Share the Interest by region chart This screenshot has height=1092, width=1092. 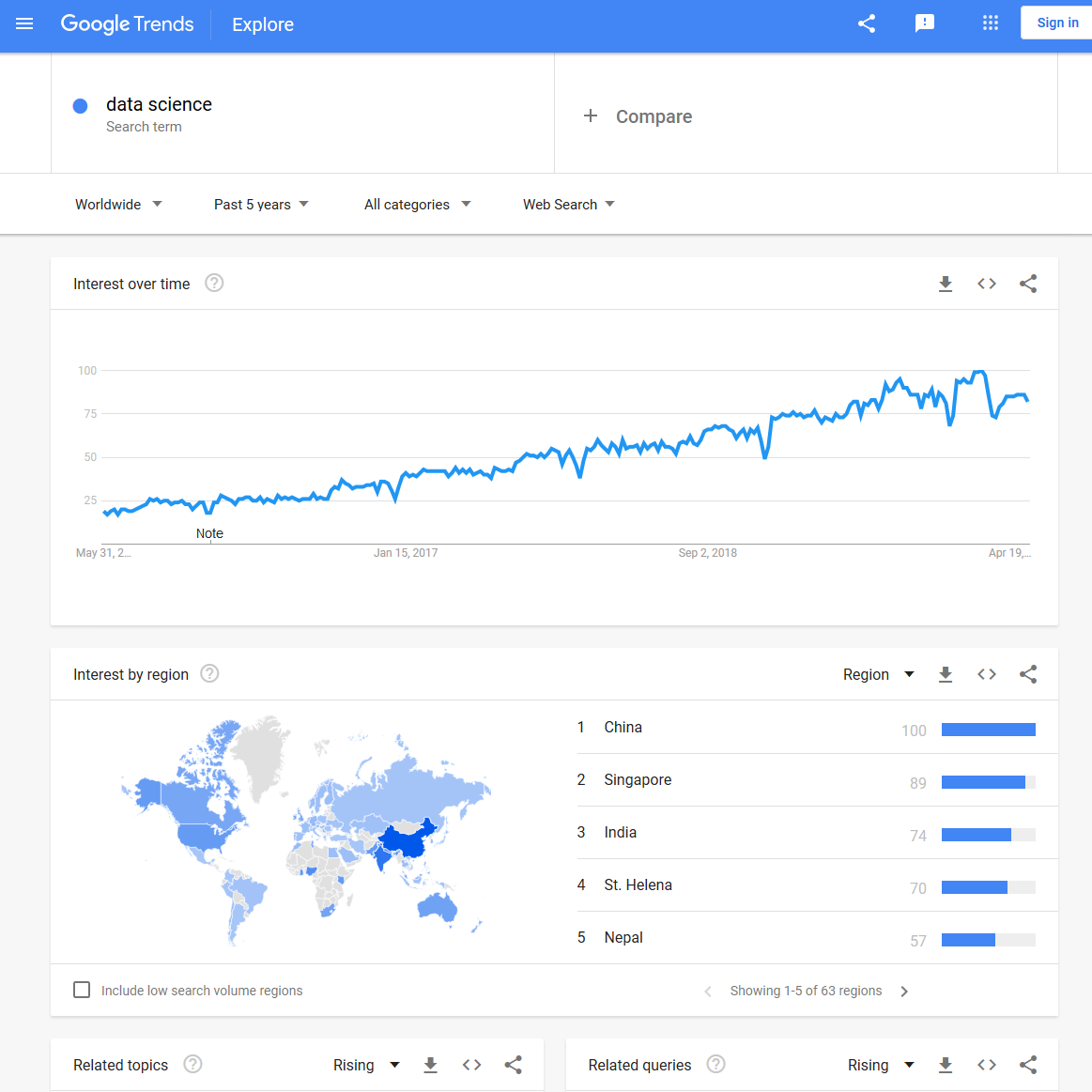tap(1028, 674)
